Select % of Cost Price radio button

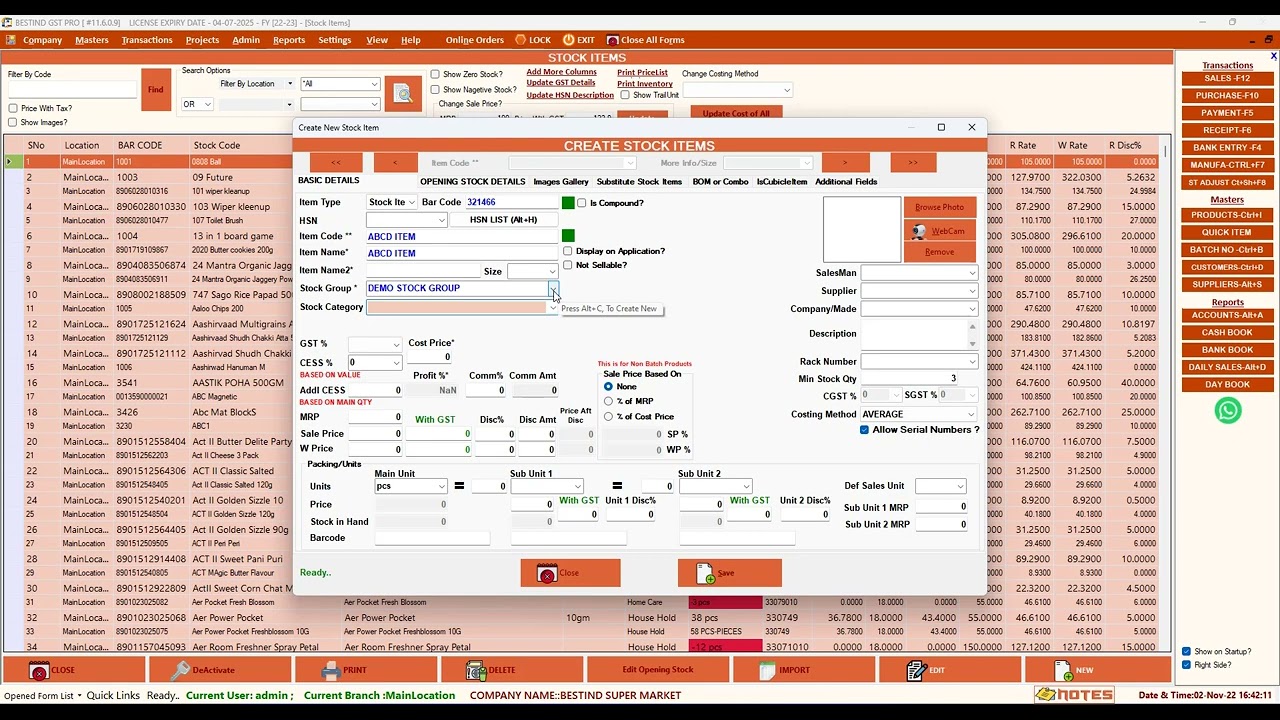(x=608, y=416)
